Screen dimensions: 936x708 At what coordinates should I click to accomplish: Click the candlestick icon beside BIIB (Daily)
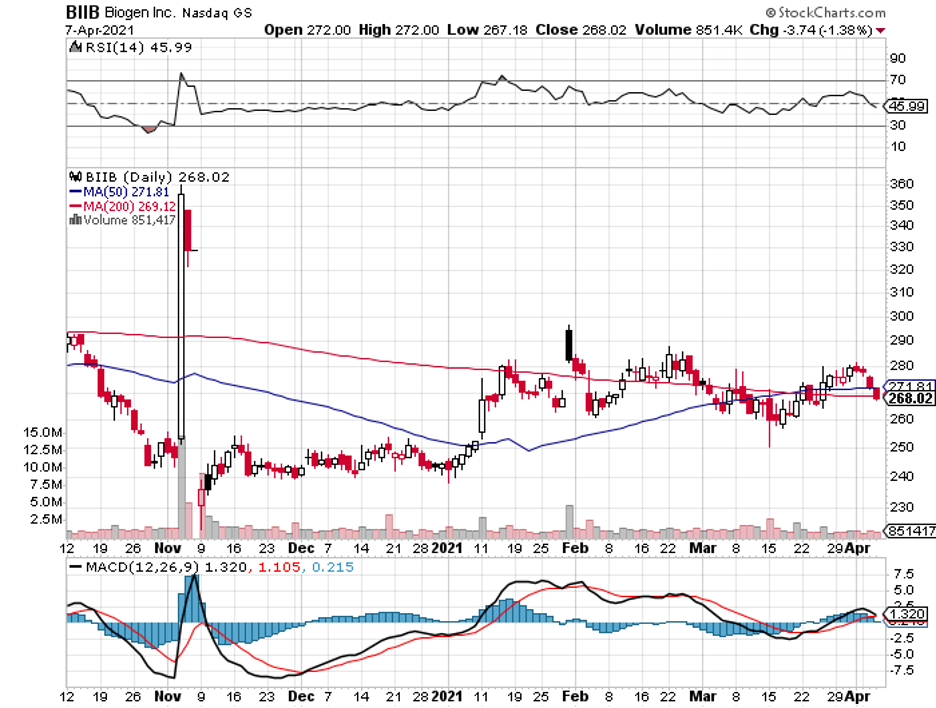click(x=73, y=177)
